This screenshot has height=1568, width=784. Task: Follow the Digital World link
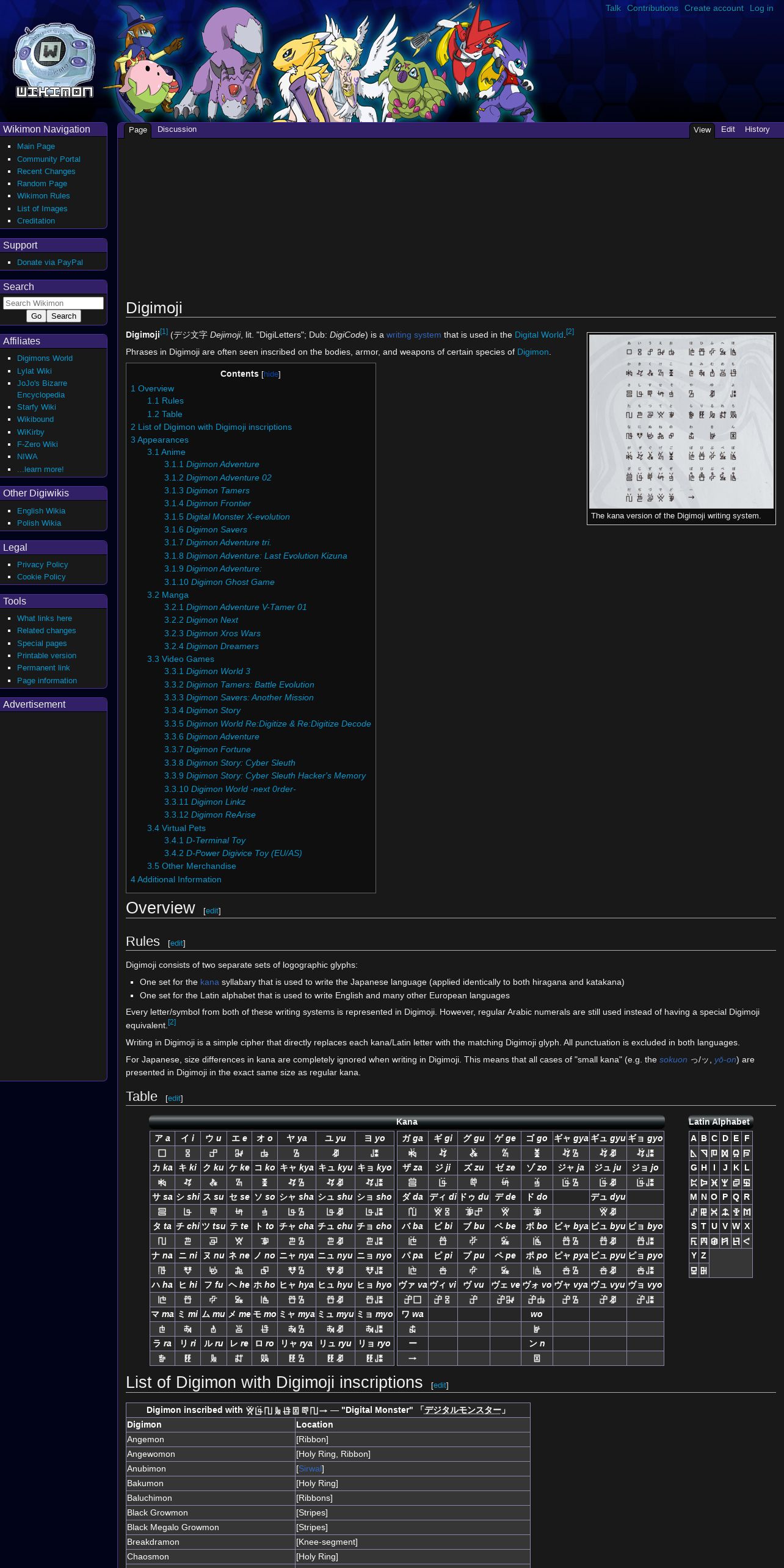[539, 335]
